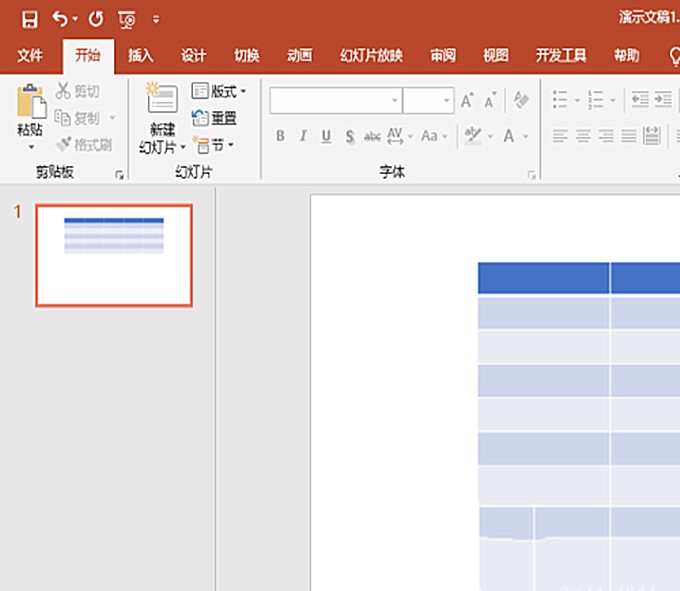Open the 审阅 tab
Viewport: 680px width, 591px height.
[x=443, y=56]
